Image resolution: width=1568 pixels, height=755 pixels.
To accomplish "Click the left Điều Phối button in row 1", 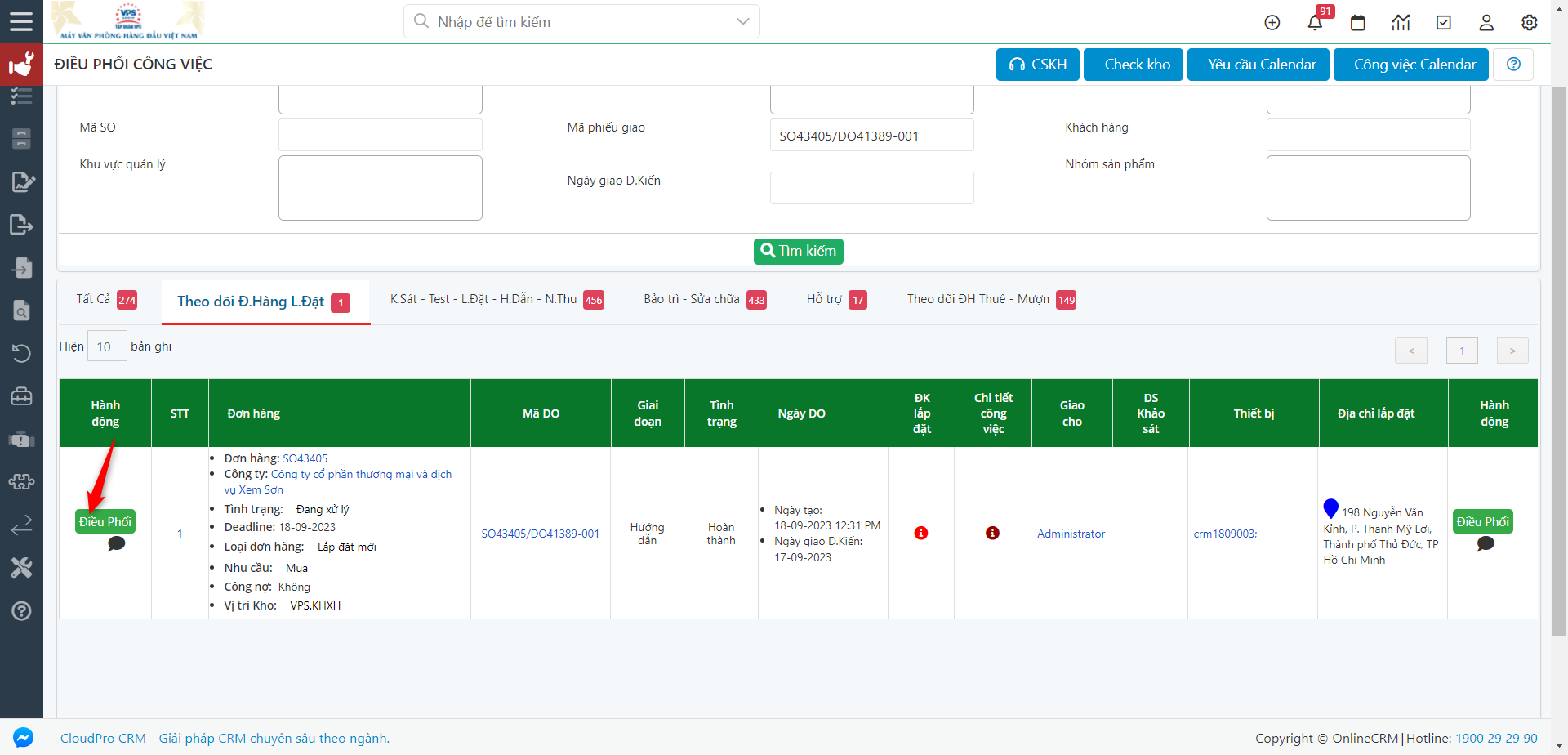I will 105,521.
